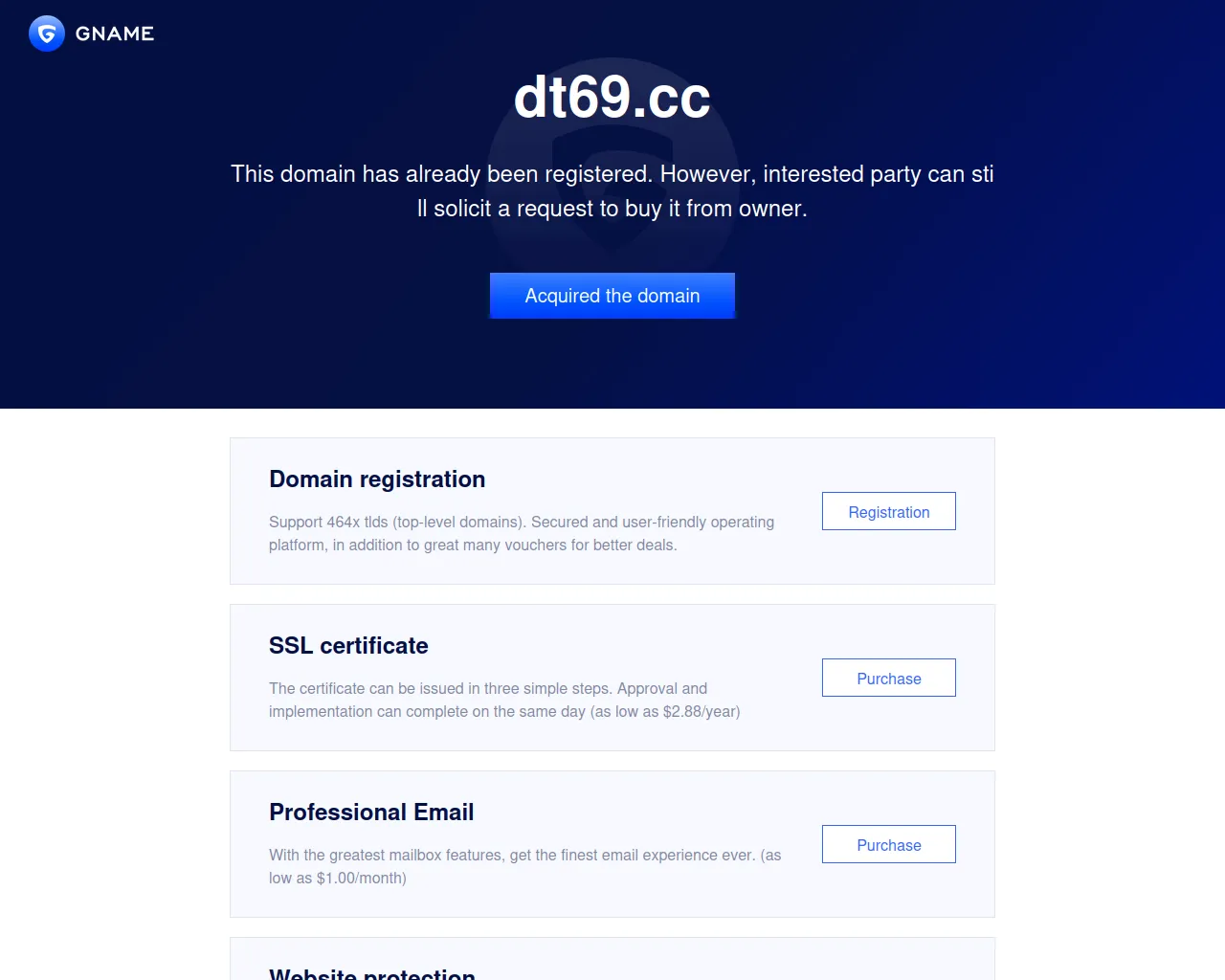Click Purchase in the Professional Email card
Image resolution: width=1225 pixels, height=980 pixels.
pyautogui.click(x=889, y=844)
